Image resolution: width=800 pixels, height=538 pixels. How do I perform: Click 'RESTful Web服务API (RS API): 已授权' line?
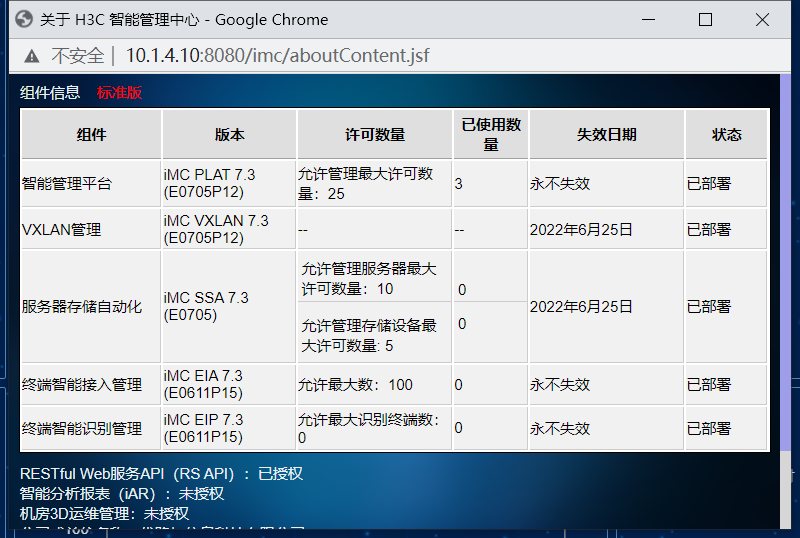tap(161, 474)
